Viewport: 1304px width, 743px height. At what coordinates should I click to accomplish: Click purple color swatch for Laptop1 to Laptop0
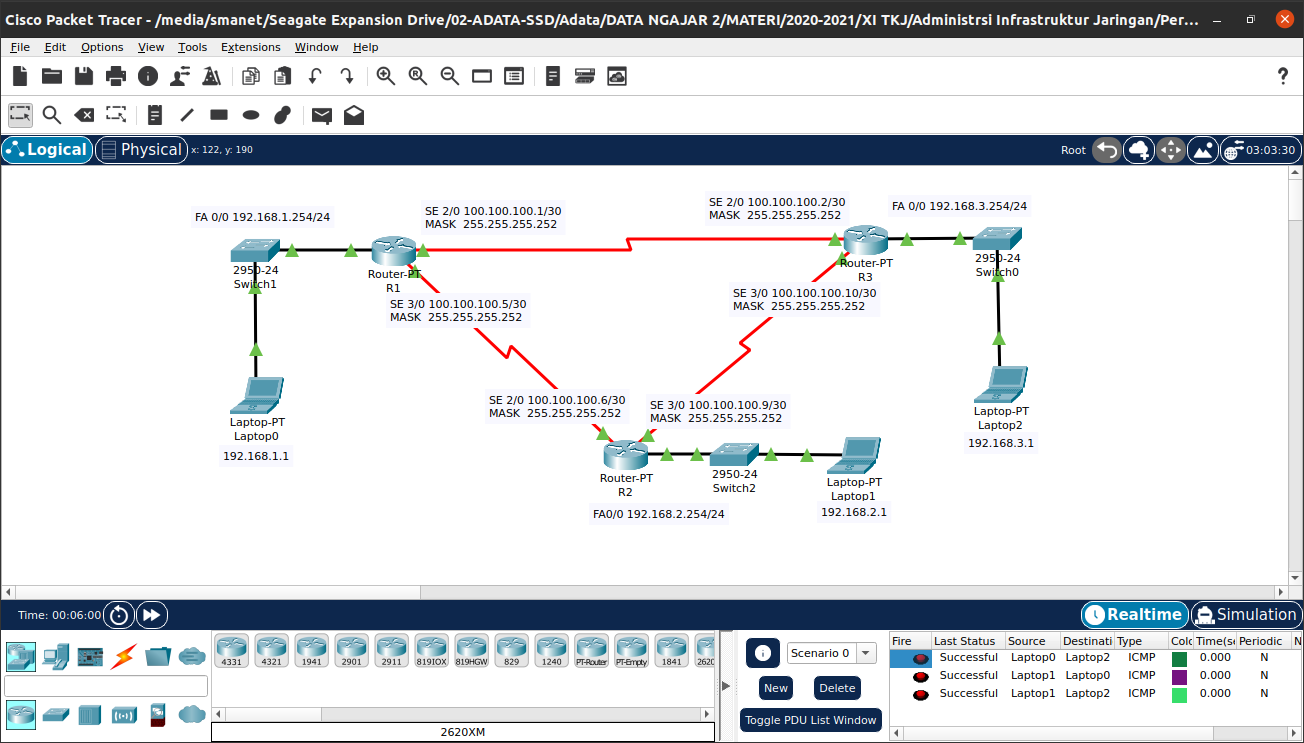click(1179, 677)
